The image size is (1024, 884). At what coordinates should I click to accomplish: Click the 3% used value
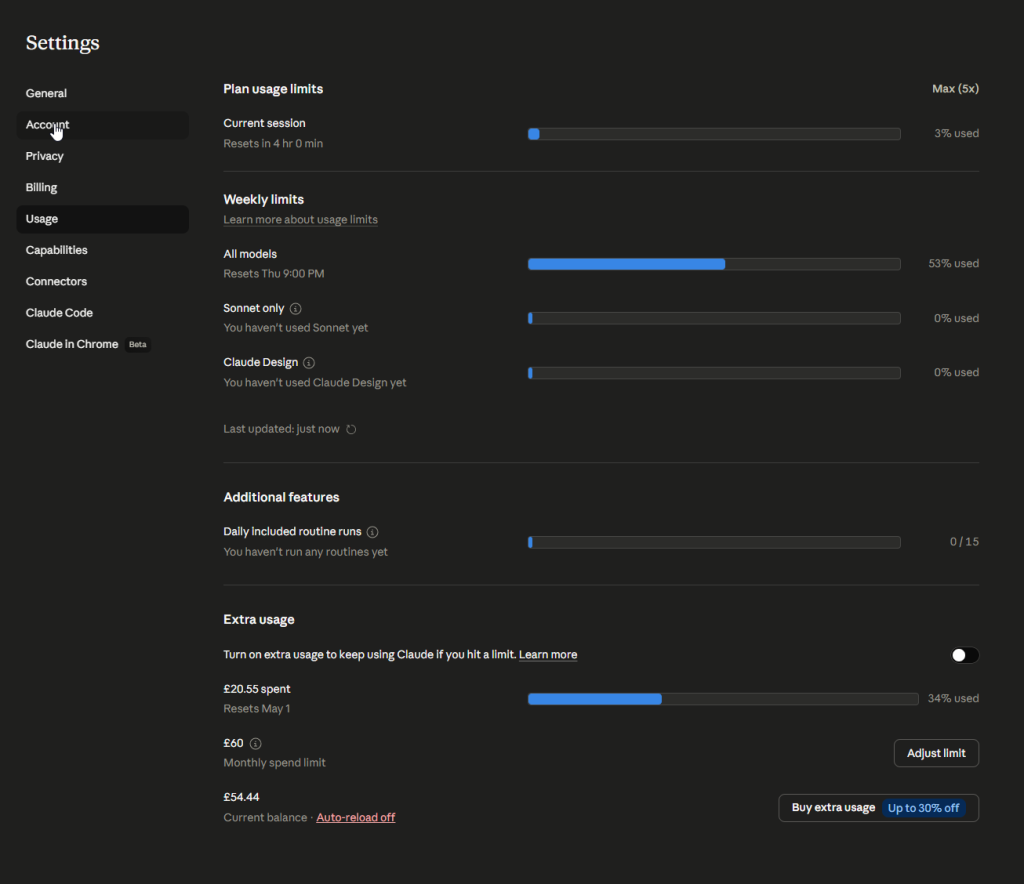pyautogui.click(x=956, y=133)
